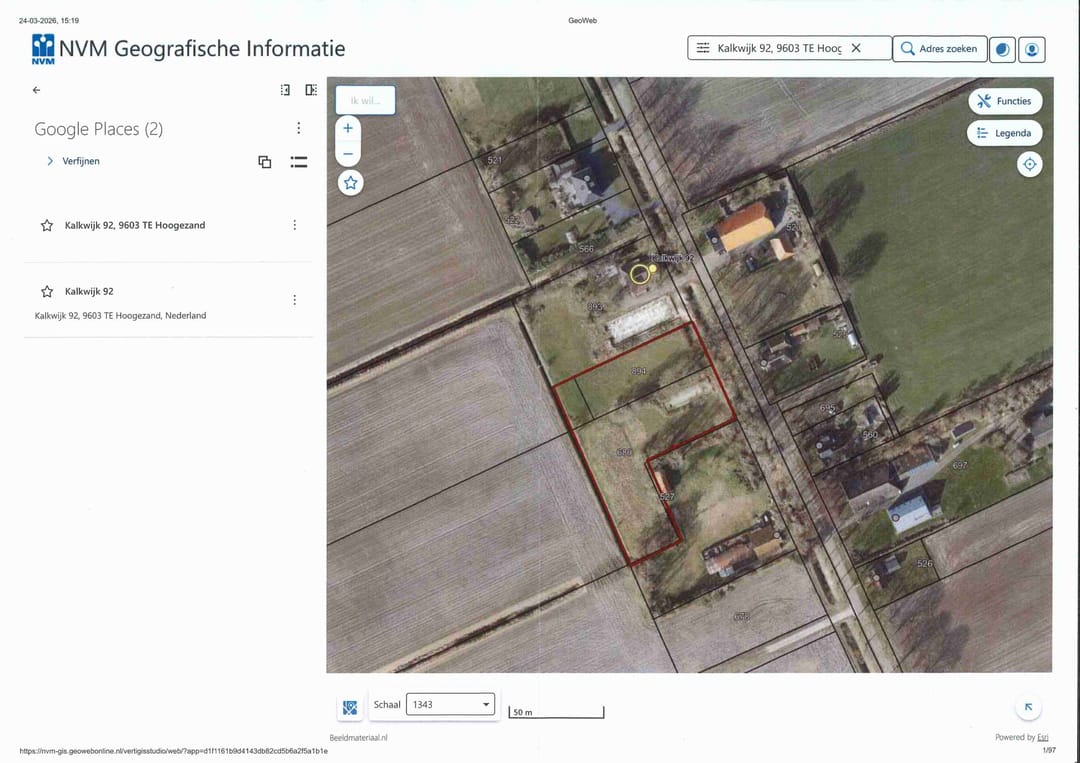Image resolution: width=1080 pixels, height=763 pixels.
Task: Clear the address search field
Action: (x=856, y=48)
